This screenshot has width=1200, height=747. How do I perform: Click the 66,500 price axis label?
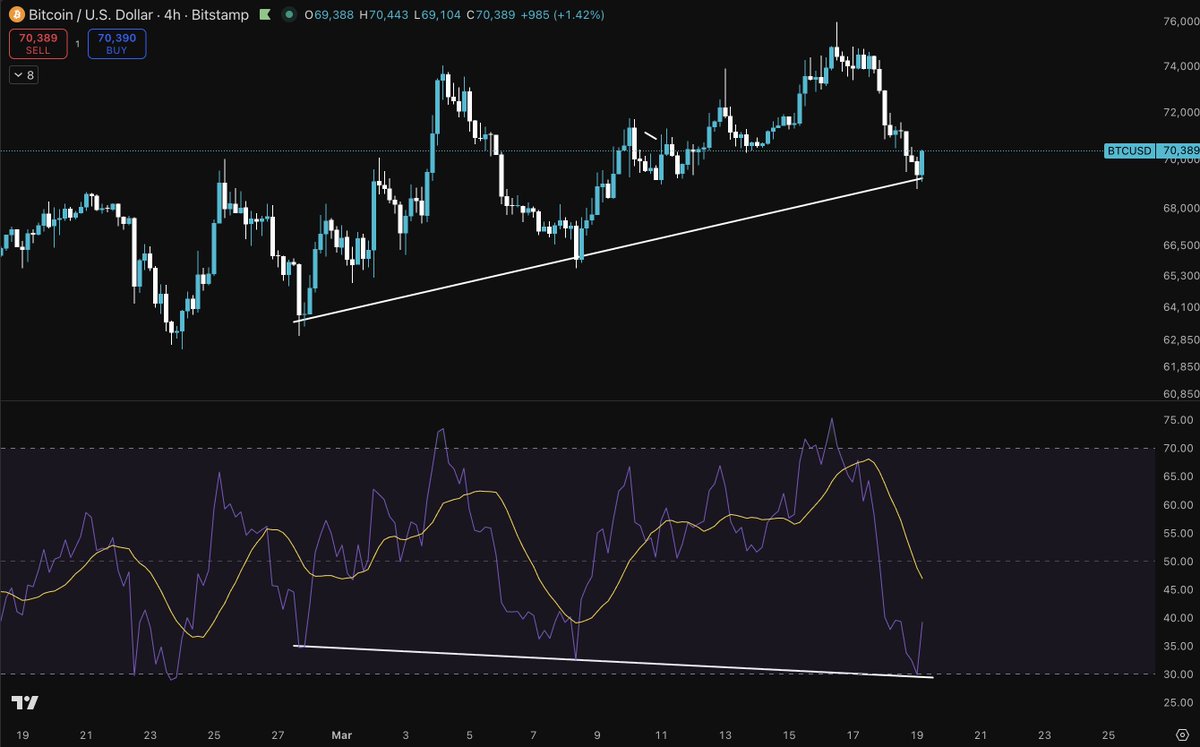click(1181, 245)
